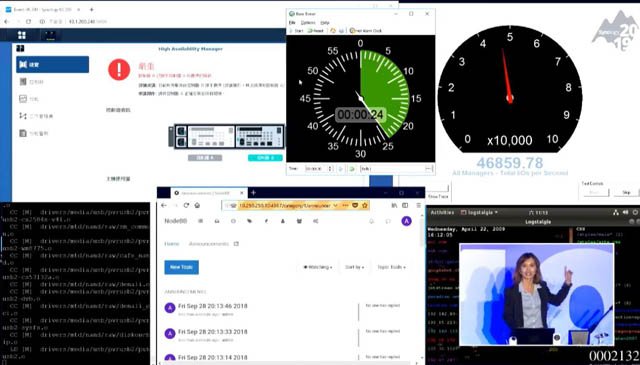The width and height of the screenshot is (640, 365).
Task: Click the Firefox home button
Action: (x=197, y=205)
